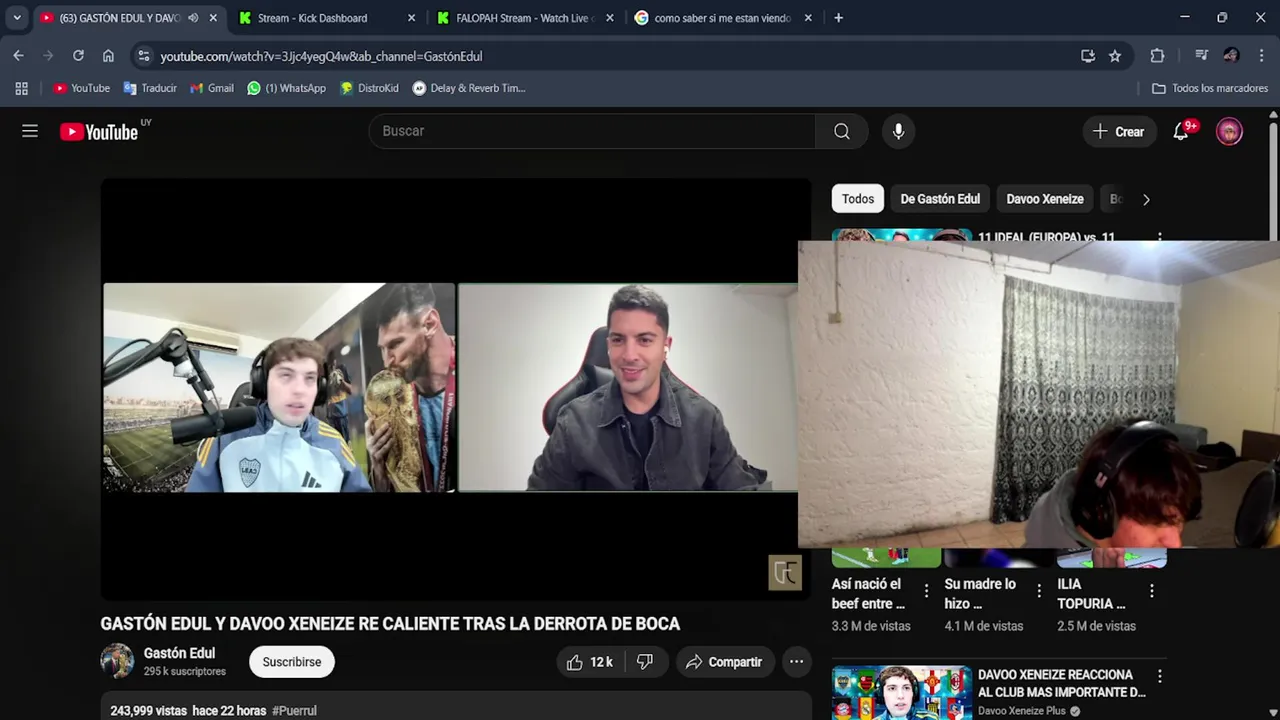The image size is (1280, 720).
Task: Open a new browser tab
Action: [x=838, y=18]
